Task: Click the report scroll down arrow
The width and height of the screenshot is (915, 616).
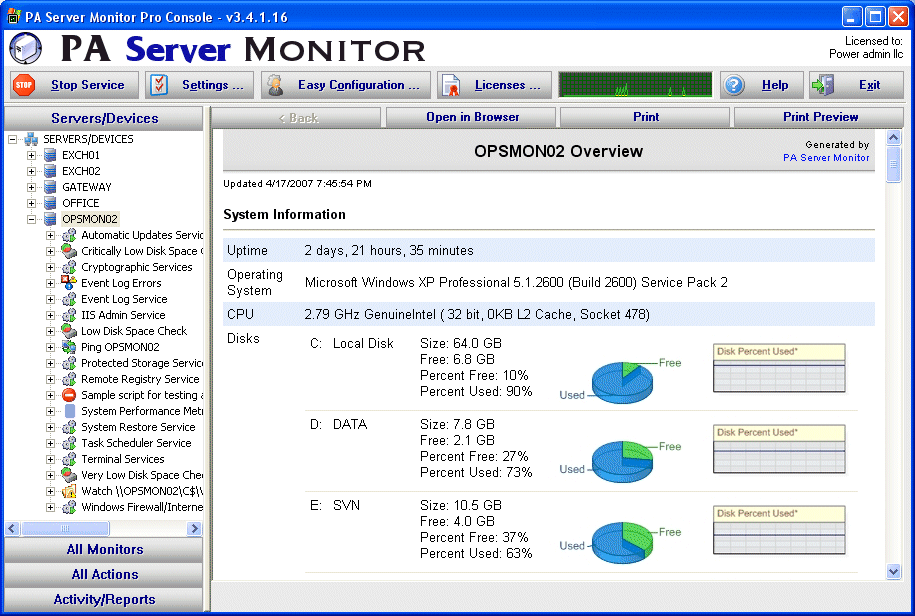Action: [x=893, y=572]
